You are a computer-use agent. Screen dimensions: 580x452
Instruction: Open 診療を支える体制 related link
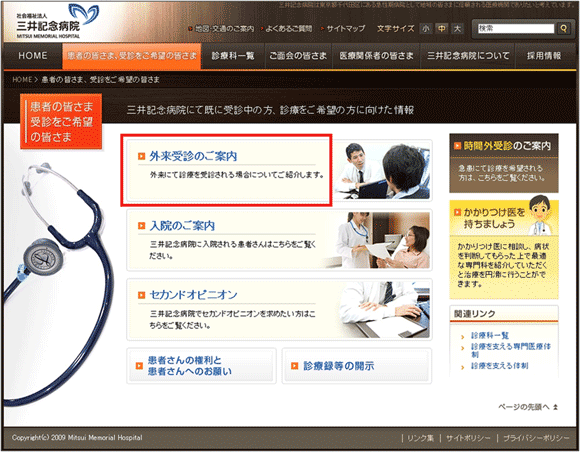pyautogui.click(x=499, y=366)
